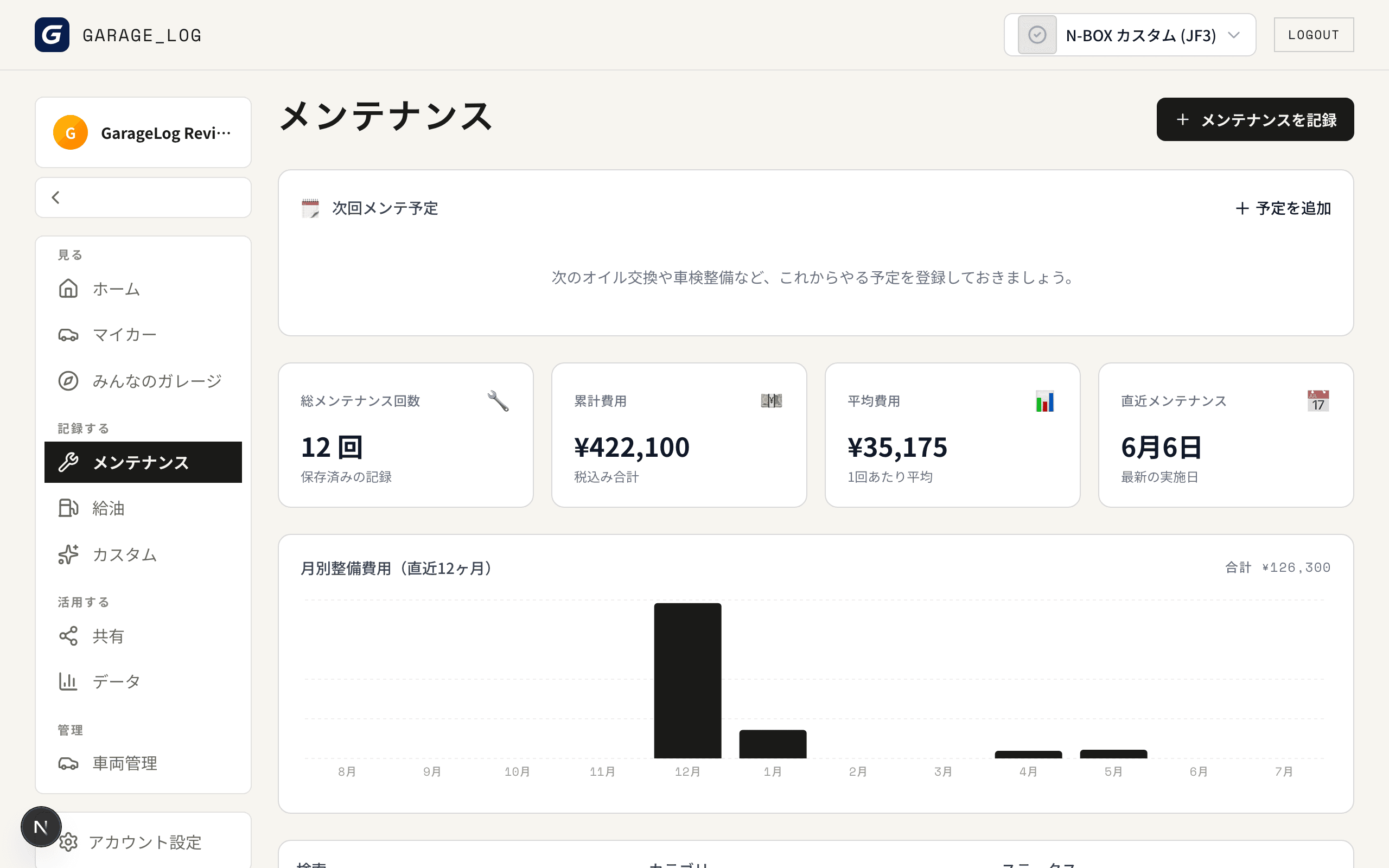Click the 次回メンテ予定 heading
This screenshot has height=868, width=1389.
click(x=385, y=208)
